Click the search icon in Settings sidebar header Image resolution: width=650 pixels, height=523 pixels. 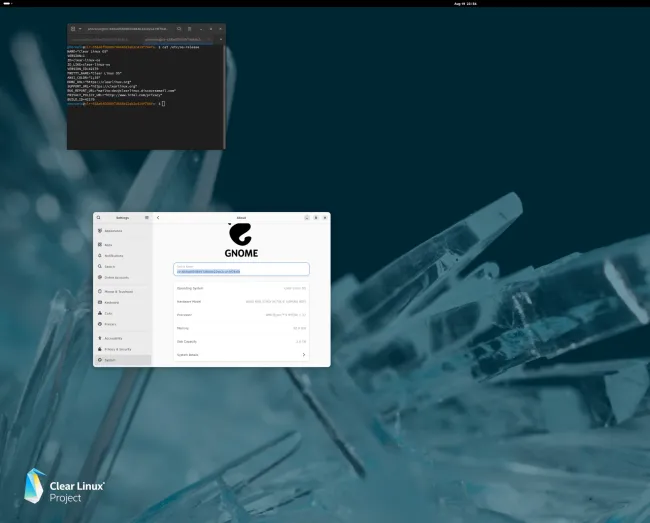point(99,217)
